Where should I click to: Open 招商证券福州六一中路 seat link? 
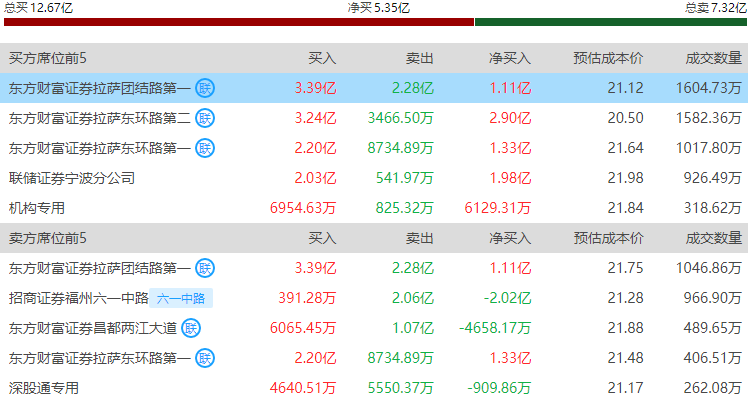pos(79,298)
